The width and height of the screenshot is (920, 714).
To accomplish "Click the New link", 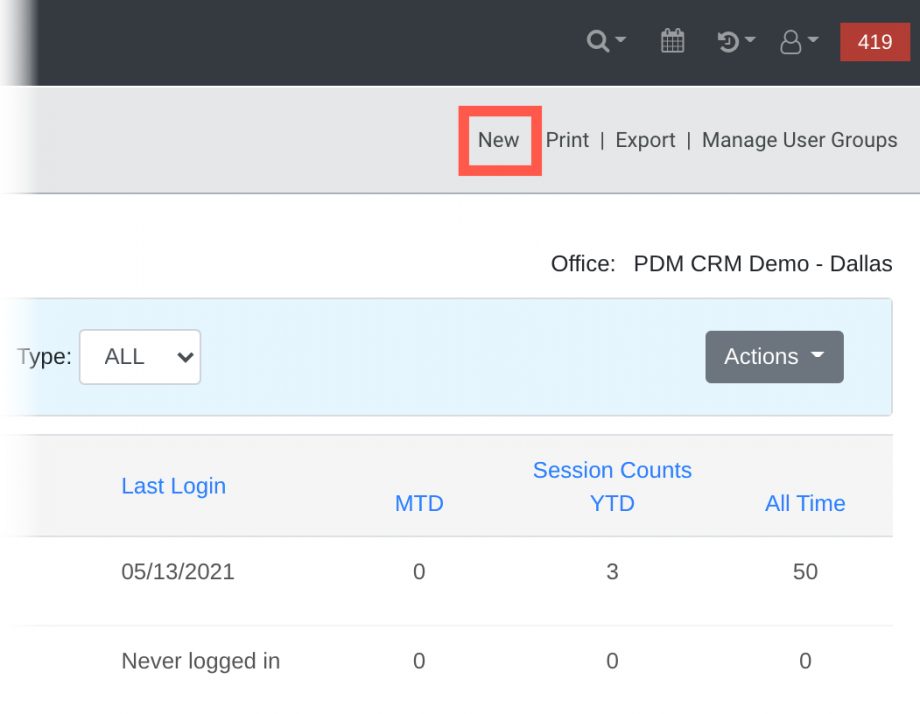I will tap(499, 140).
